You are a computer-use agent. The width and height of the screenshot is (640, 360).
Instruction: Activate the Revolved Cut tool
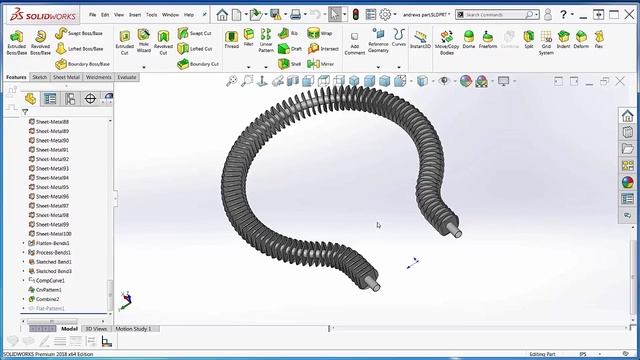[163, 42]
